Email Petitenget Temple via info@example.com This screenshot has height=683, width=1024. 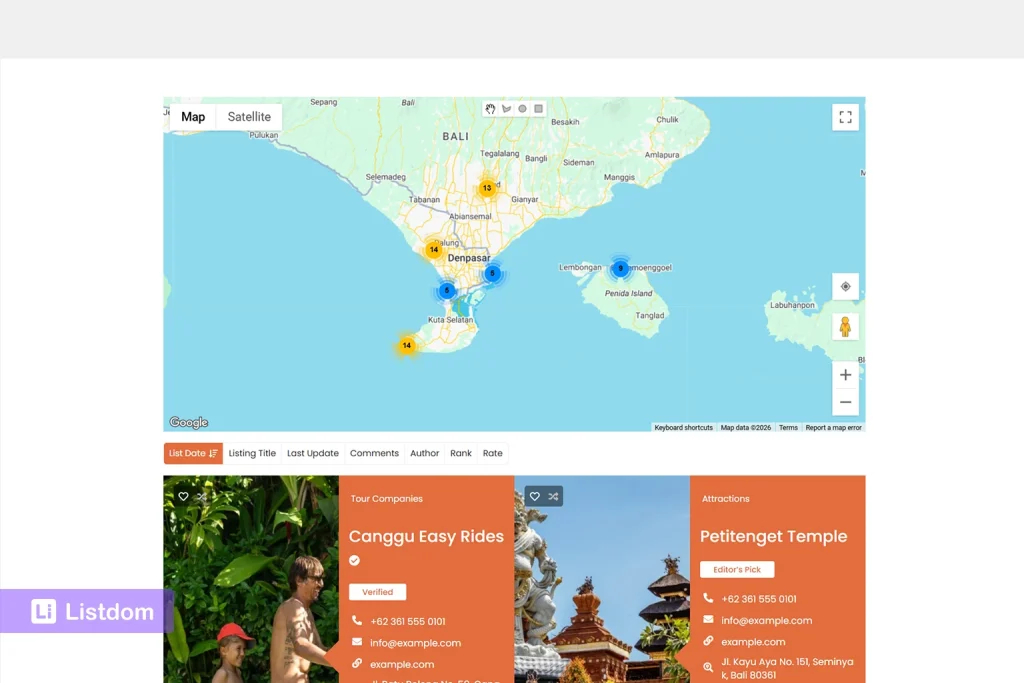pos(767,620)
